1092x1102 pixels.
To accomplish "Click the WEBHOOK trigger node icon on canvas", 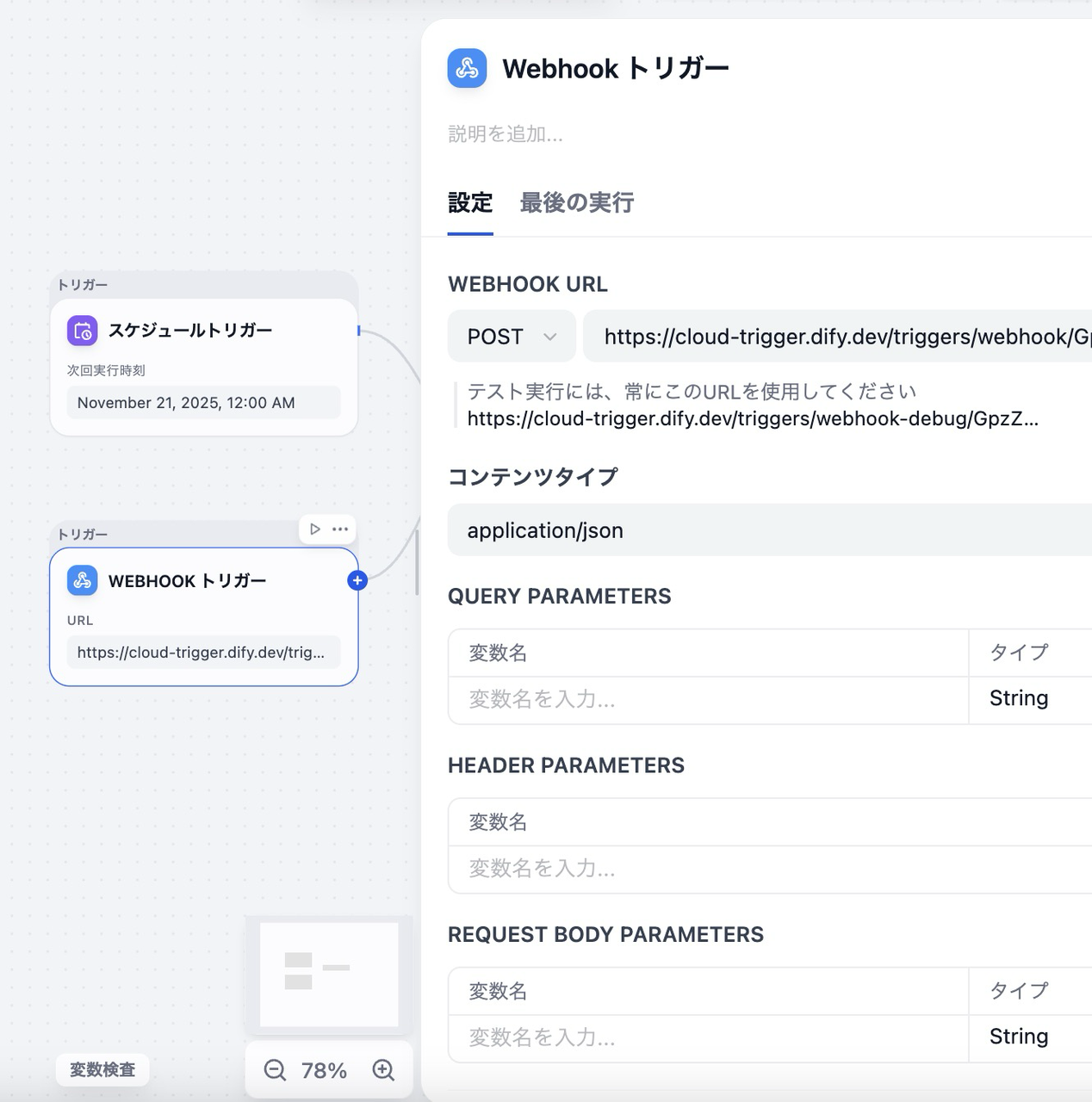I will pyautogui.click(x=82, y=580).
